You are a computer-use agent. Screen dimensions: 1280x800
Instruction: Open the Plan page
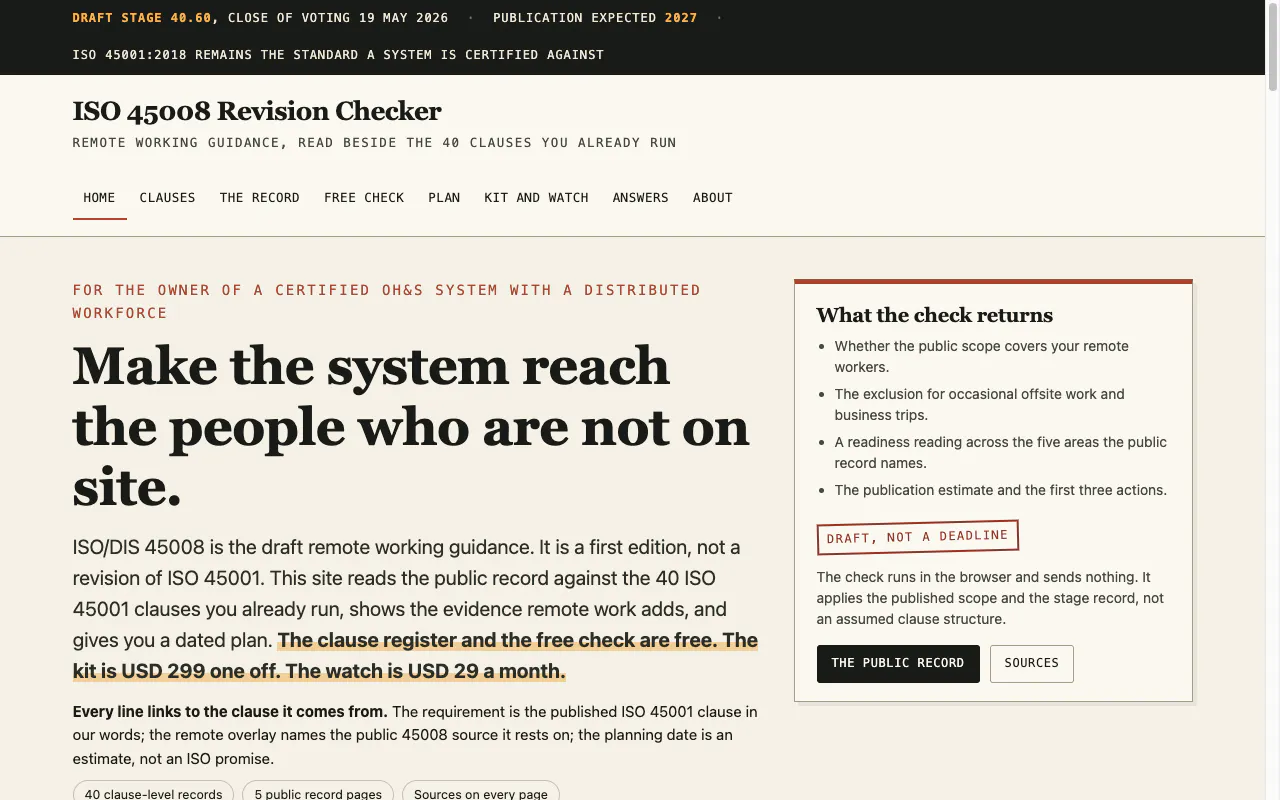444,198
